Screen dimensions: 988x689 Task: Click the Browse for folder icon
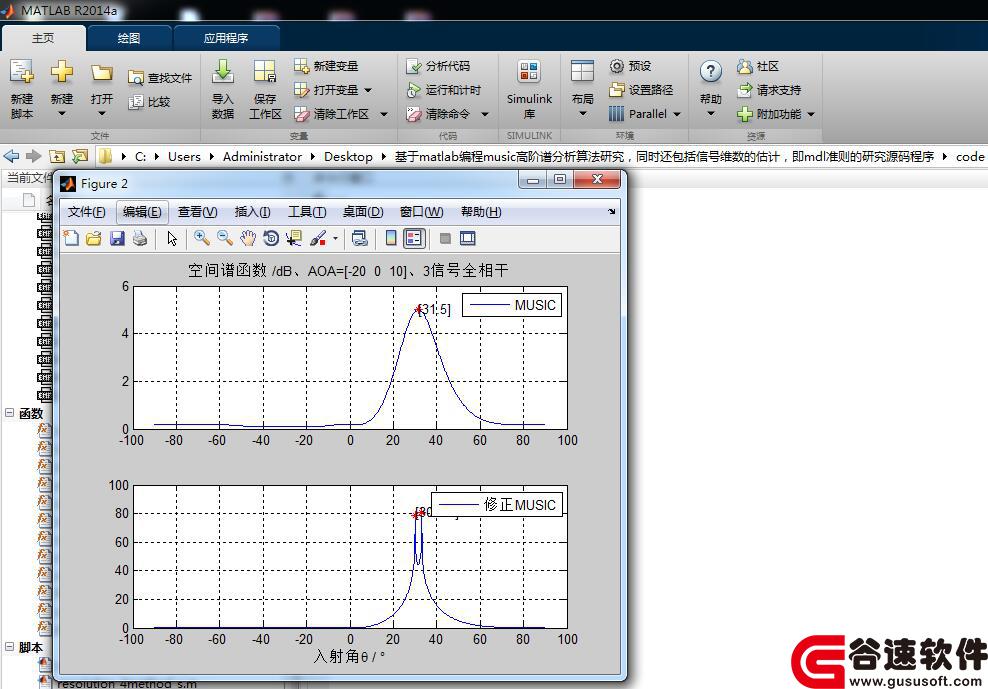tap(80, 156)
